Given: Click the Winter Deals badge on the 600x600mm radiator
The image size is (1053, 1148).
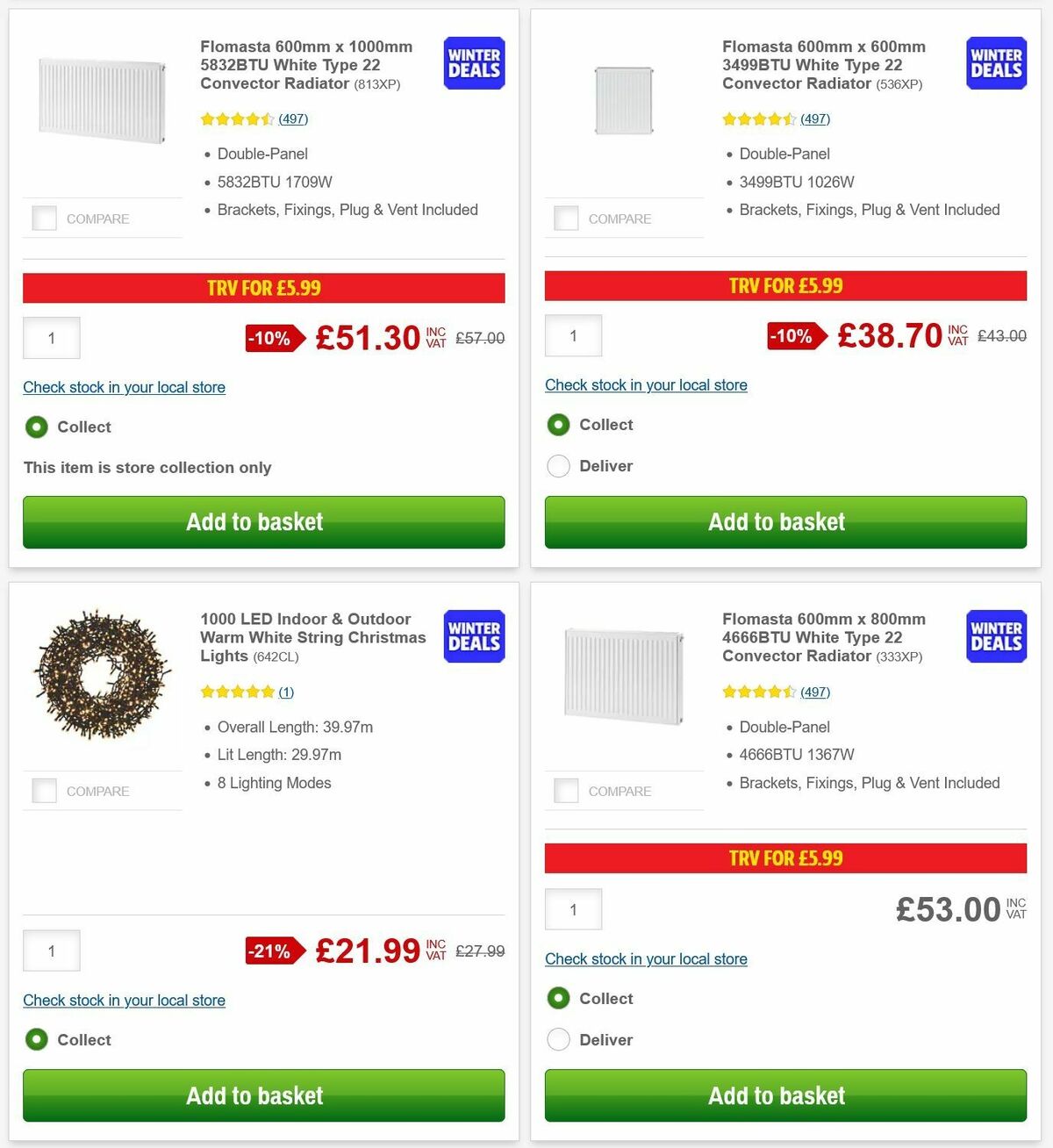Looking at the screenshot, I should pyautogui.click(x=995, y=62).
